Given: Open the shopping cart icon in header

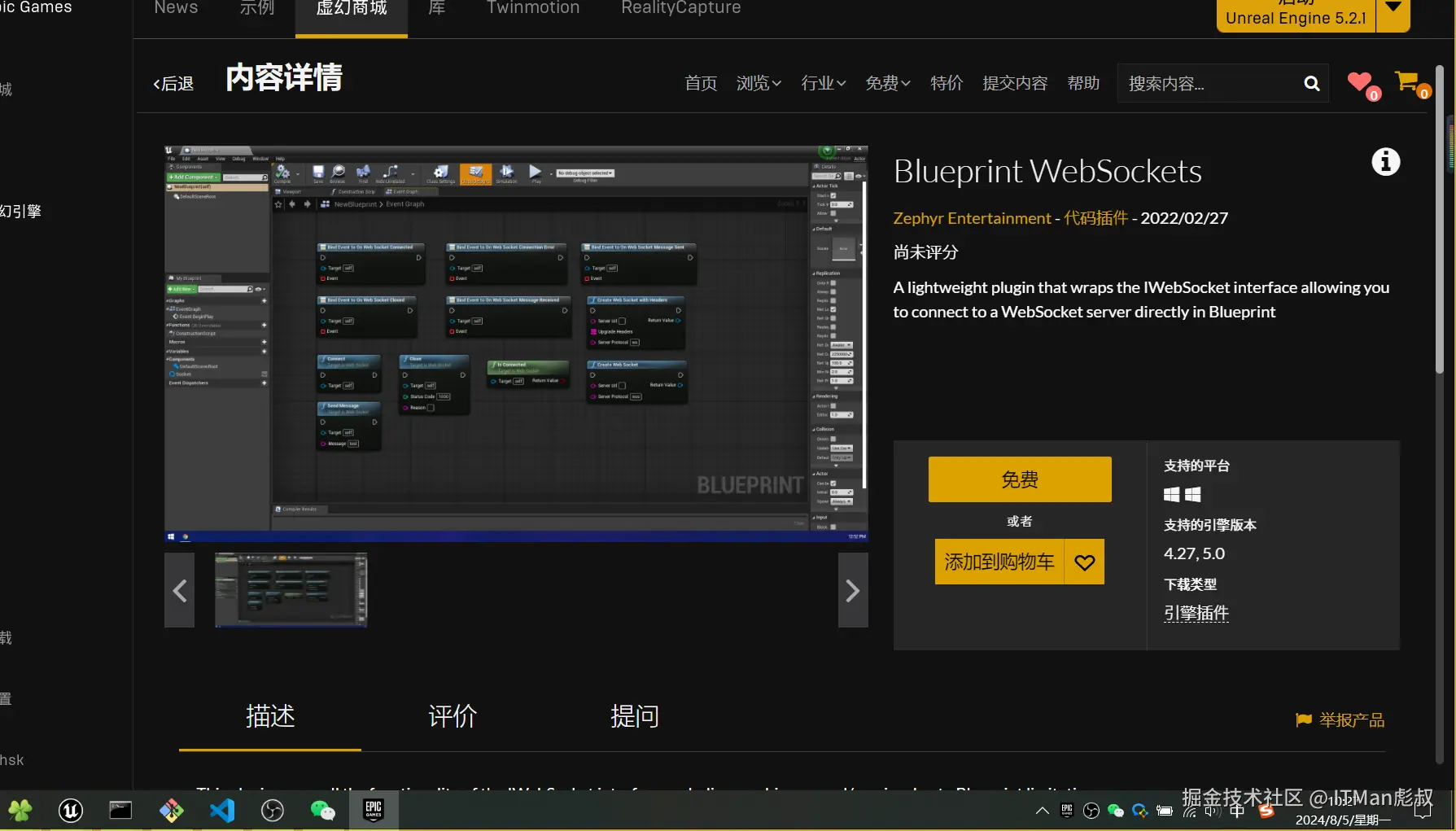Looking at the screenshot, I should 1407,81.
